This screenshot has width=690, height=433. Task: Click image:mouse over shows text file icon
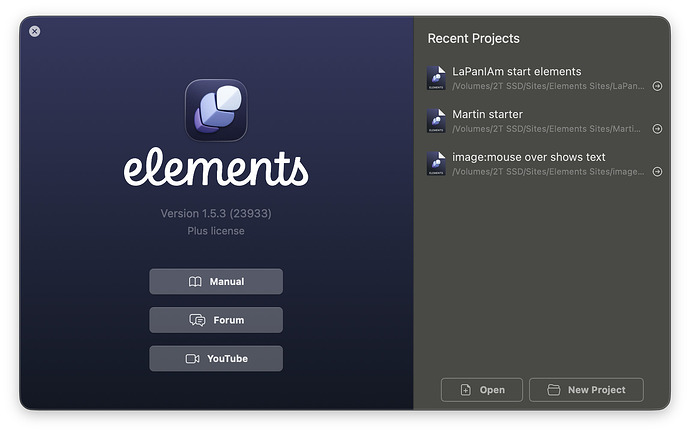coord(437,163)
